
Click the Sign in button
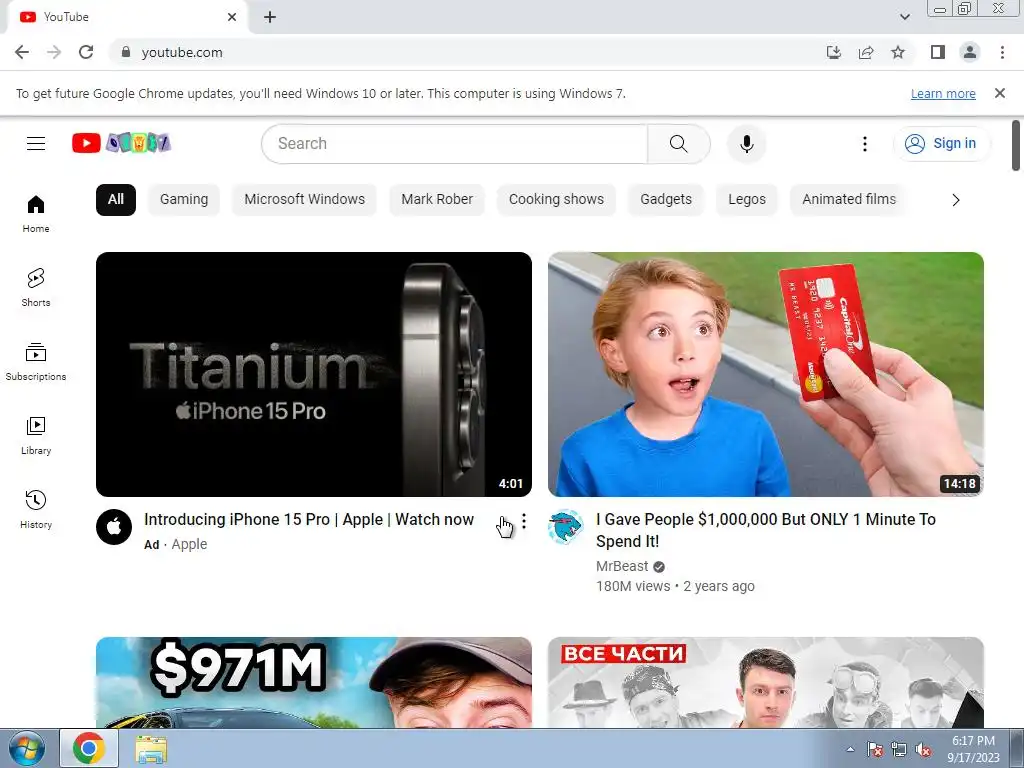coord(941,144)
